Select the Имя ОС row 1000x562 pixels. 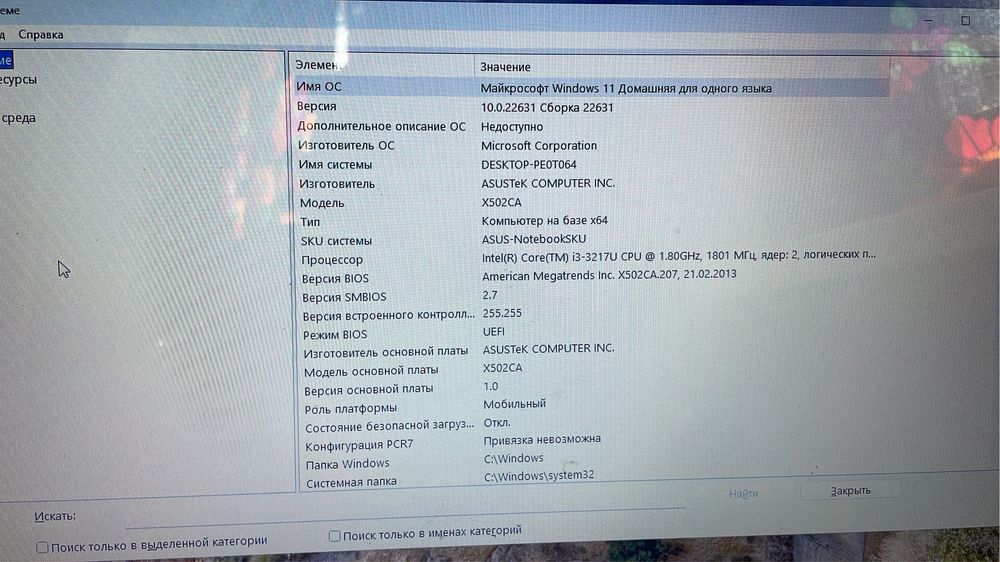tap(591, 87)
